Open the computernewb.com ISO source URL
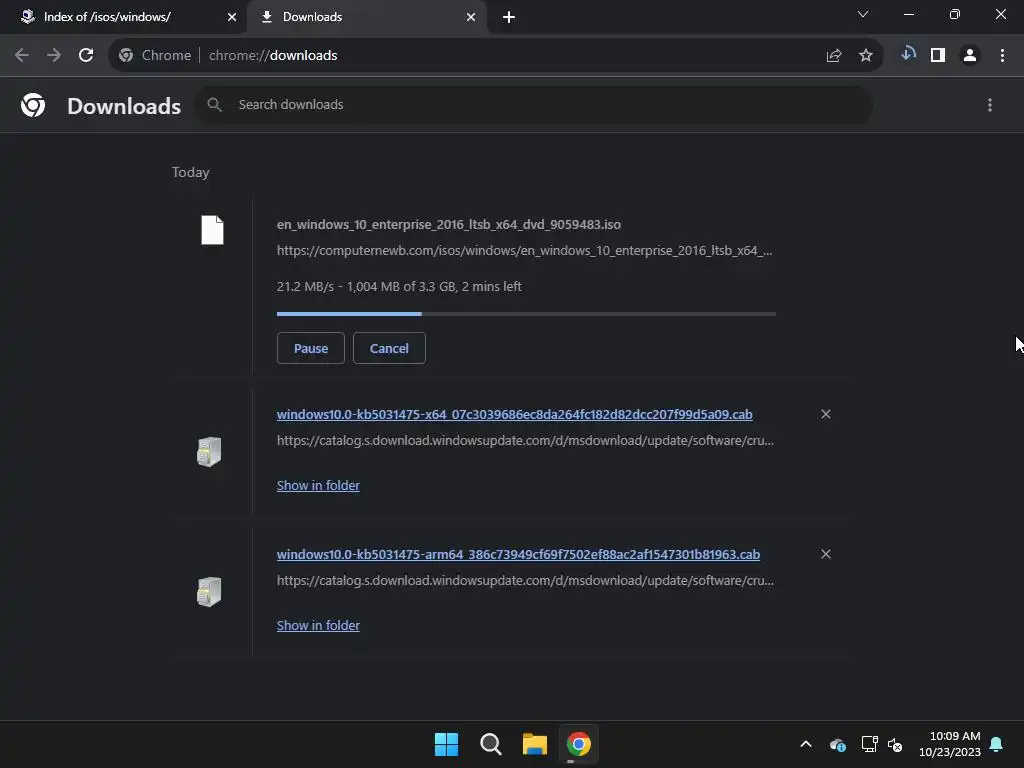 tap(524, 251)
